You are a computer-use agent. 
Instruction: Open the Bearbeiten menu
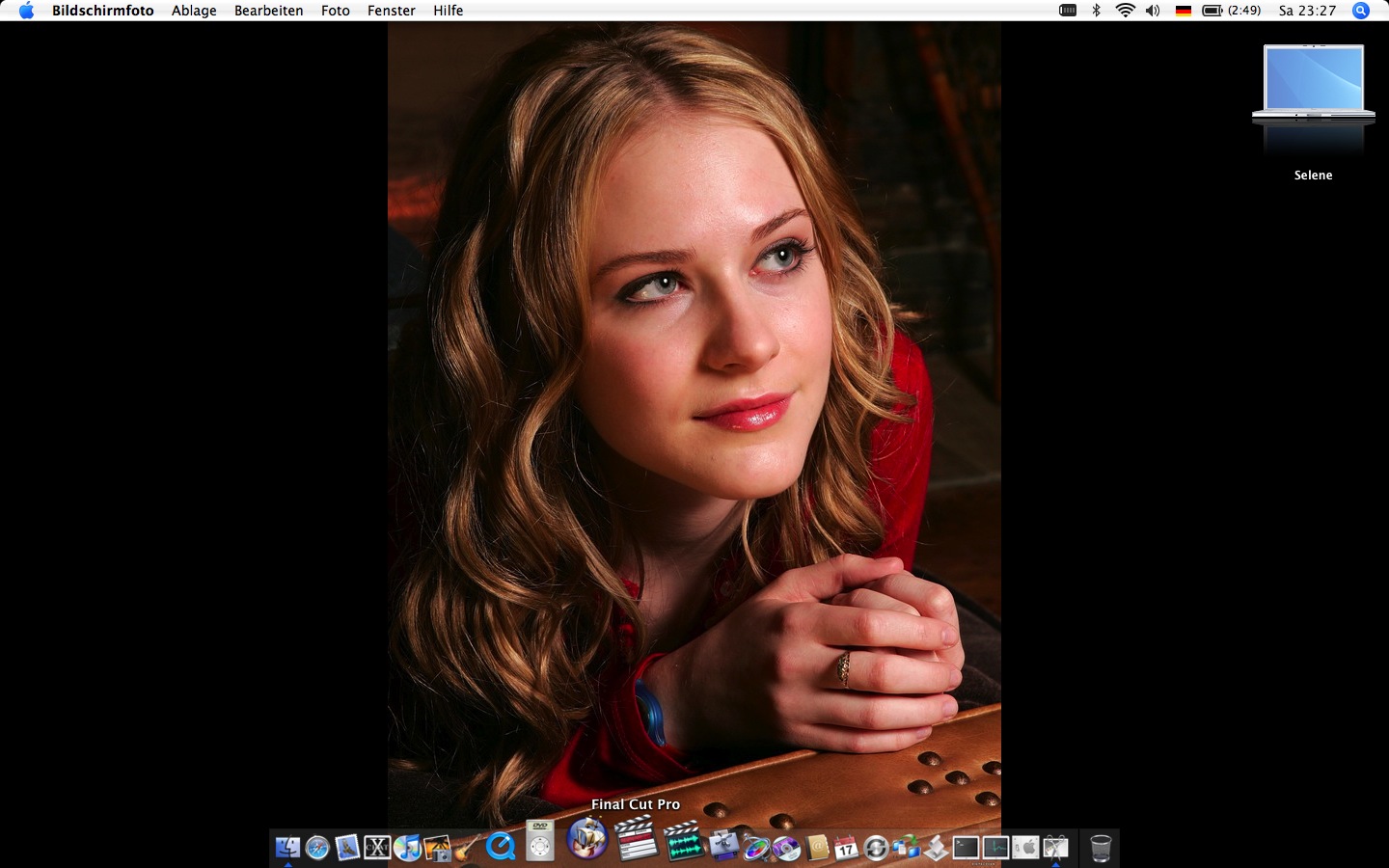[x=269, y=11]
